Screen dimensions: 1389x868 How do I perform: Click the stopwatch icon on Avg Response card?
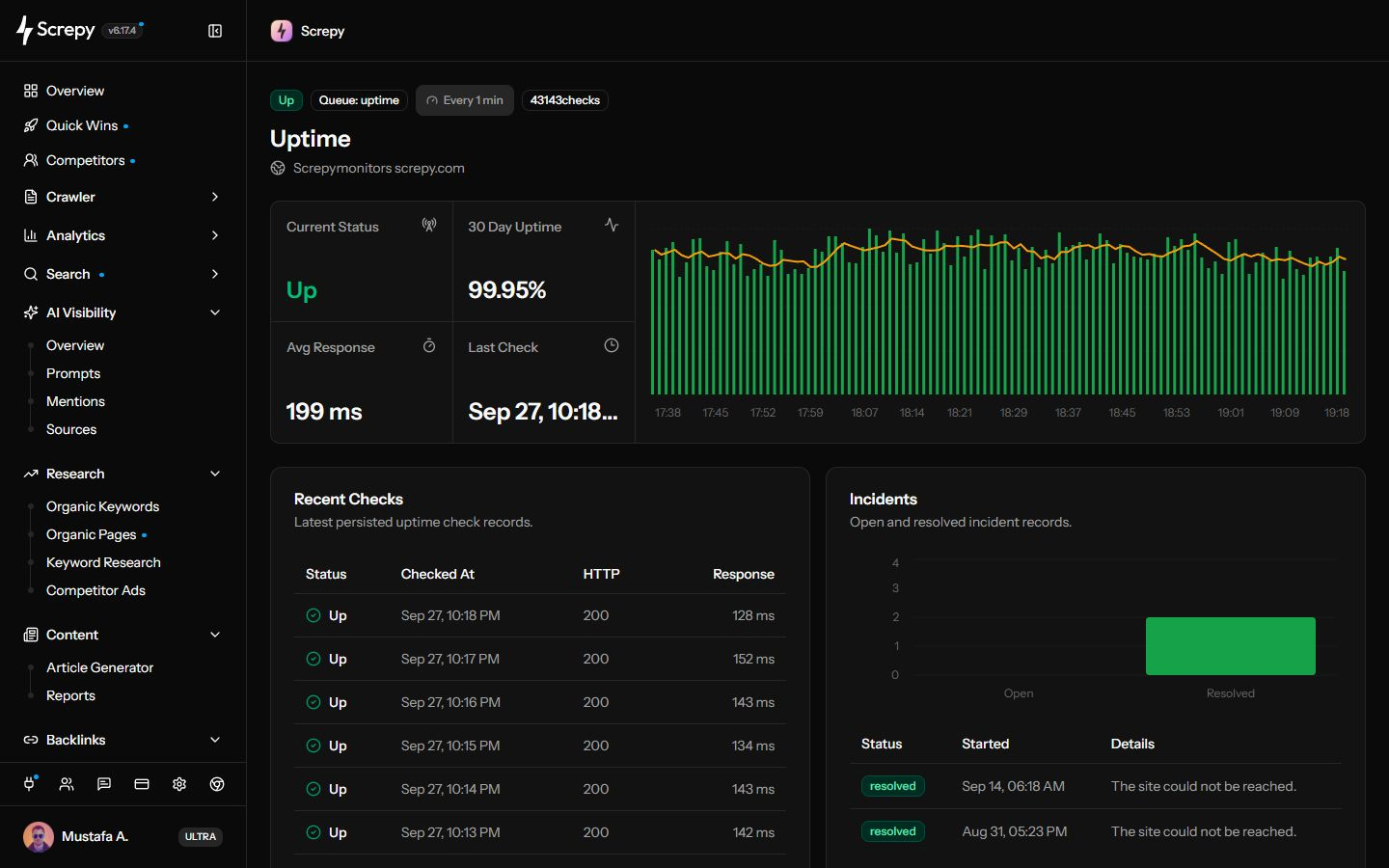(x=429, y=345)
